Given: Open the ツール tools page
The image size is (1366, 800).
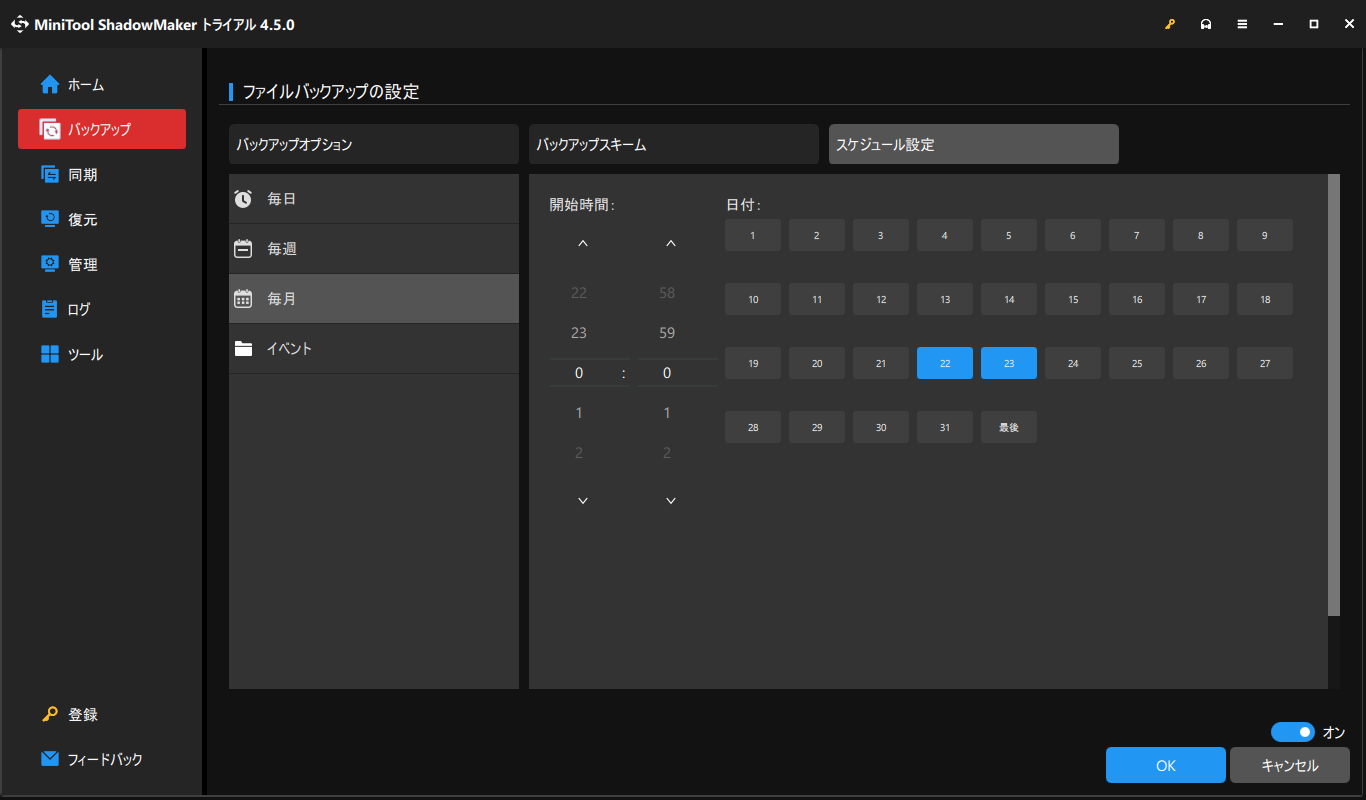Looking at the screenshot, I should click(x=102, y=355).
